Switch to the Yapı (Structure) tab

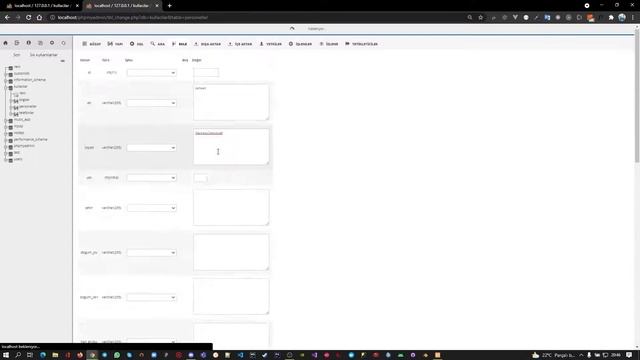[x=115, y=44]
